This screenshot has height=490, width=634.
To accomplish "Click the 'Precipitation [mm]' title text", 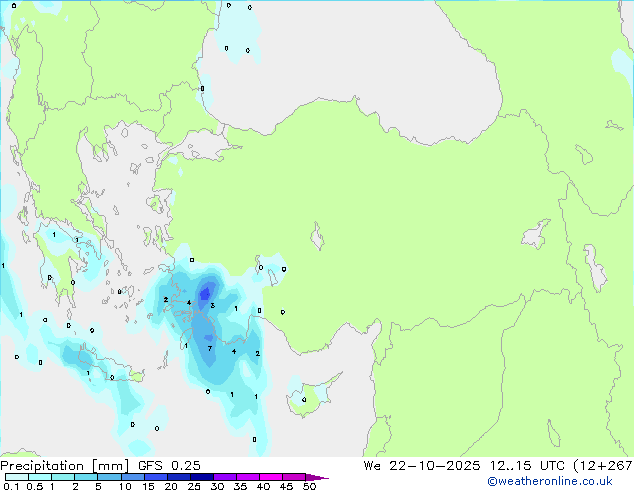I will (65, 466).
